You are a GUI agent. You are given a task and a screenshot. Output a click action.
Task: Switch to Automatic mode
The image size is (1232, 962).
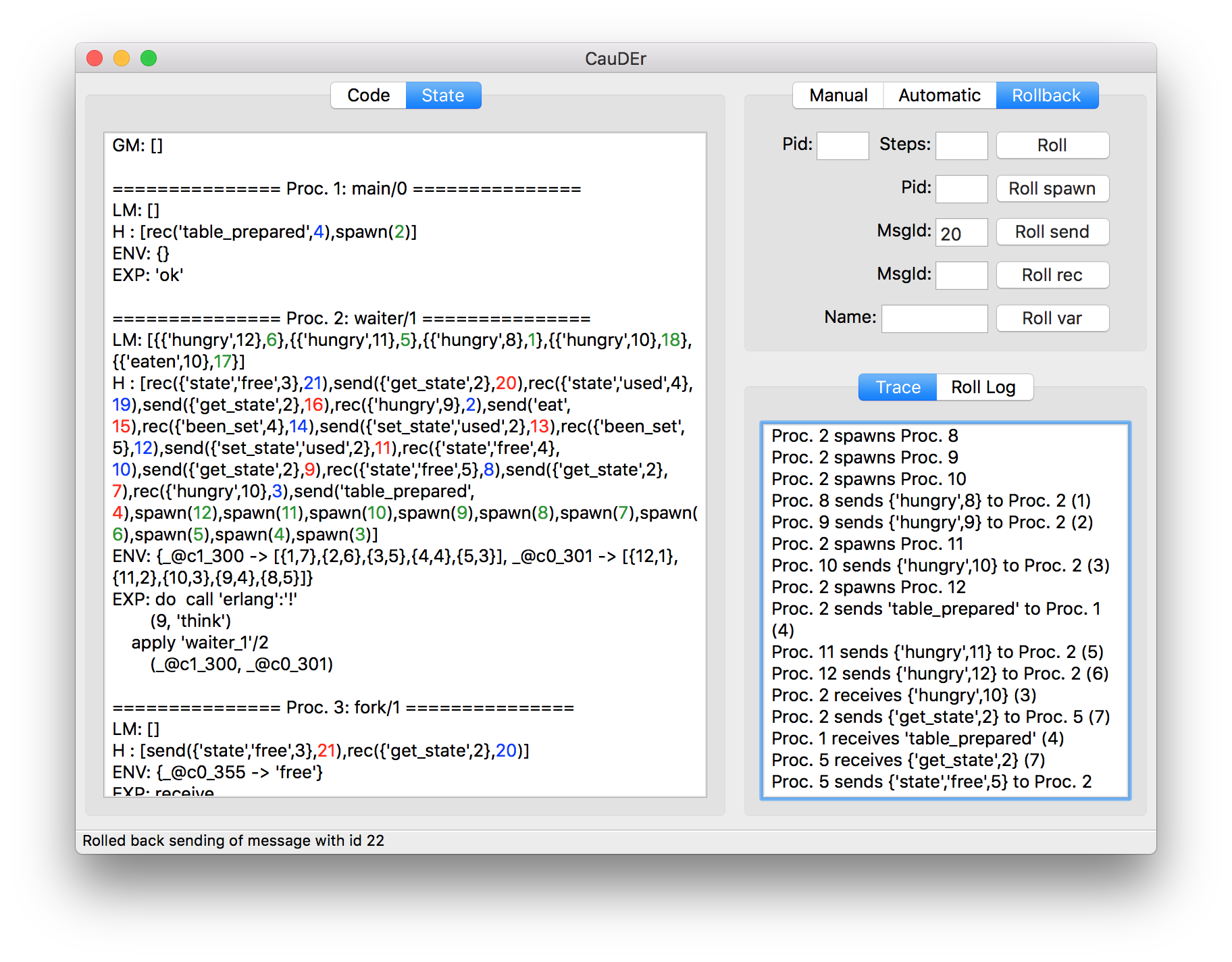[940, 95]
